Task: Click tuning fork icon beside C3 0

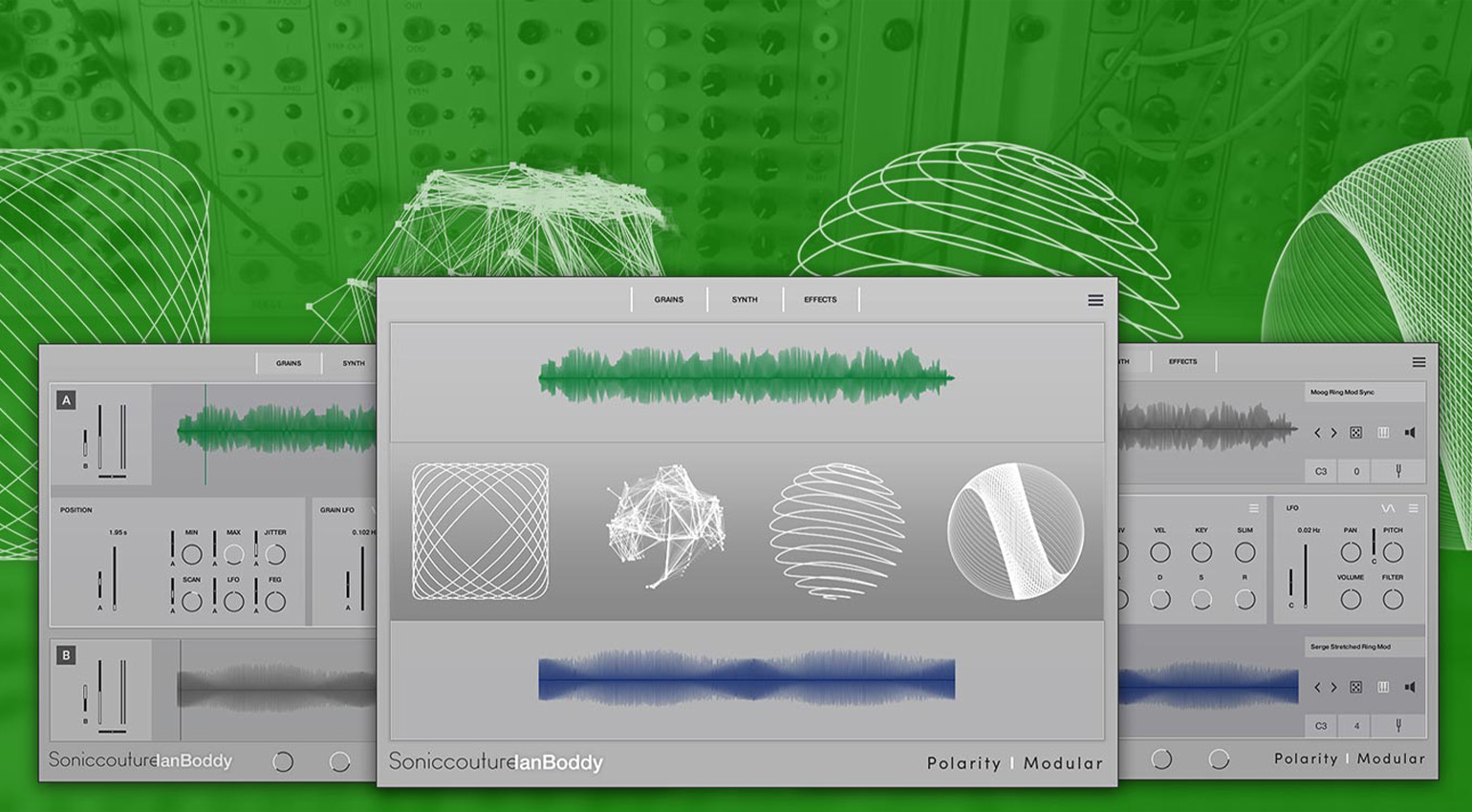Action: (1398, 471)
